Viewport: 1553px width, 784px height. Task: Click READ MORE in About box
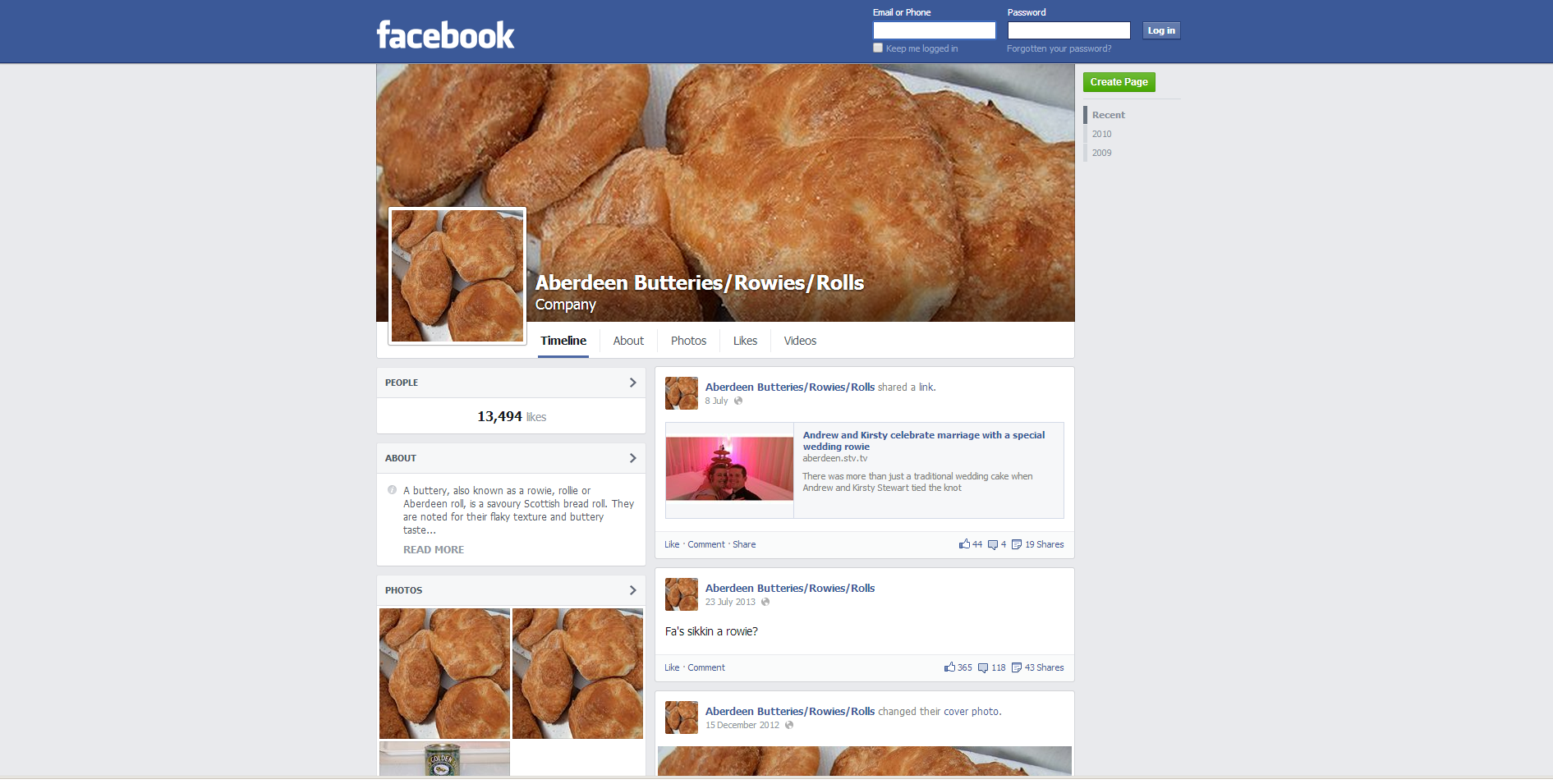click(x=434, y=550)
